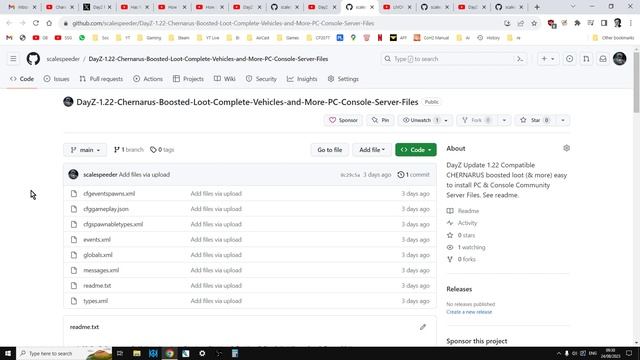Open cfggameplay.json file
Viewport: 640px width, 360px height.
click(x=106, y=209)
